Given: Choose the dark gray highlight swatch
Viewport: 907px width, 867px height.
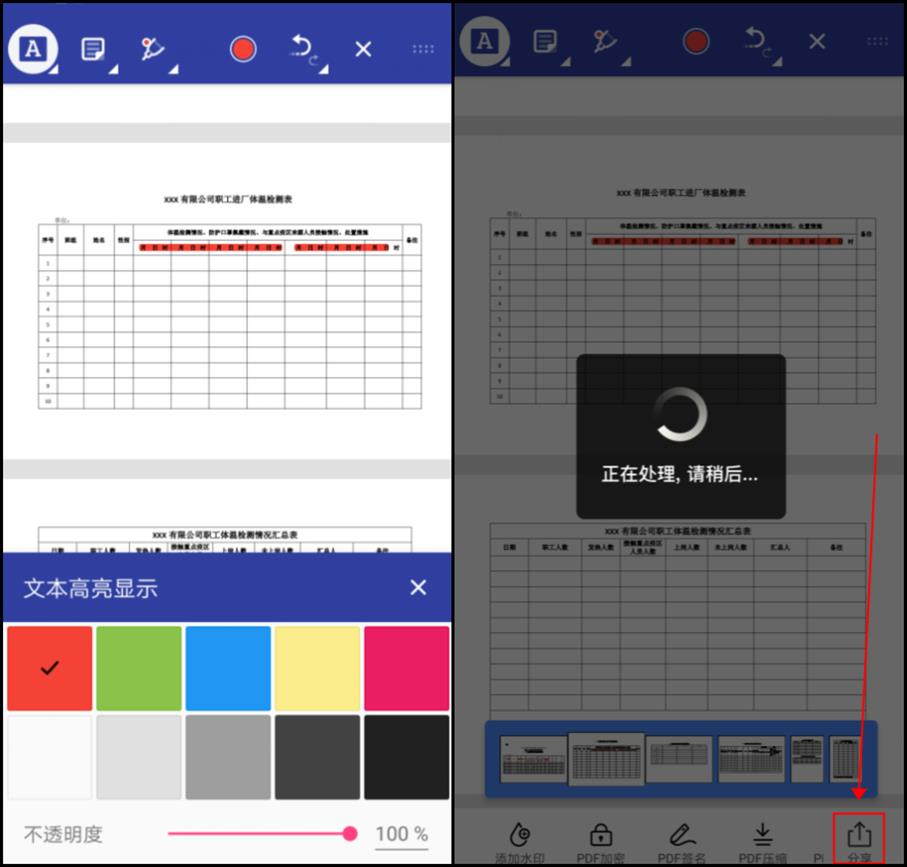Looking at the screenshot, I should coord(317,757).
